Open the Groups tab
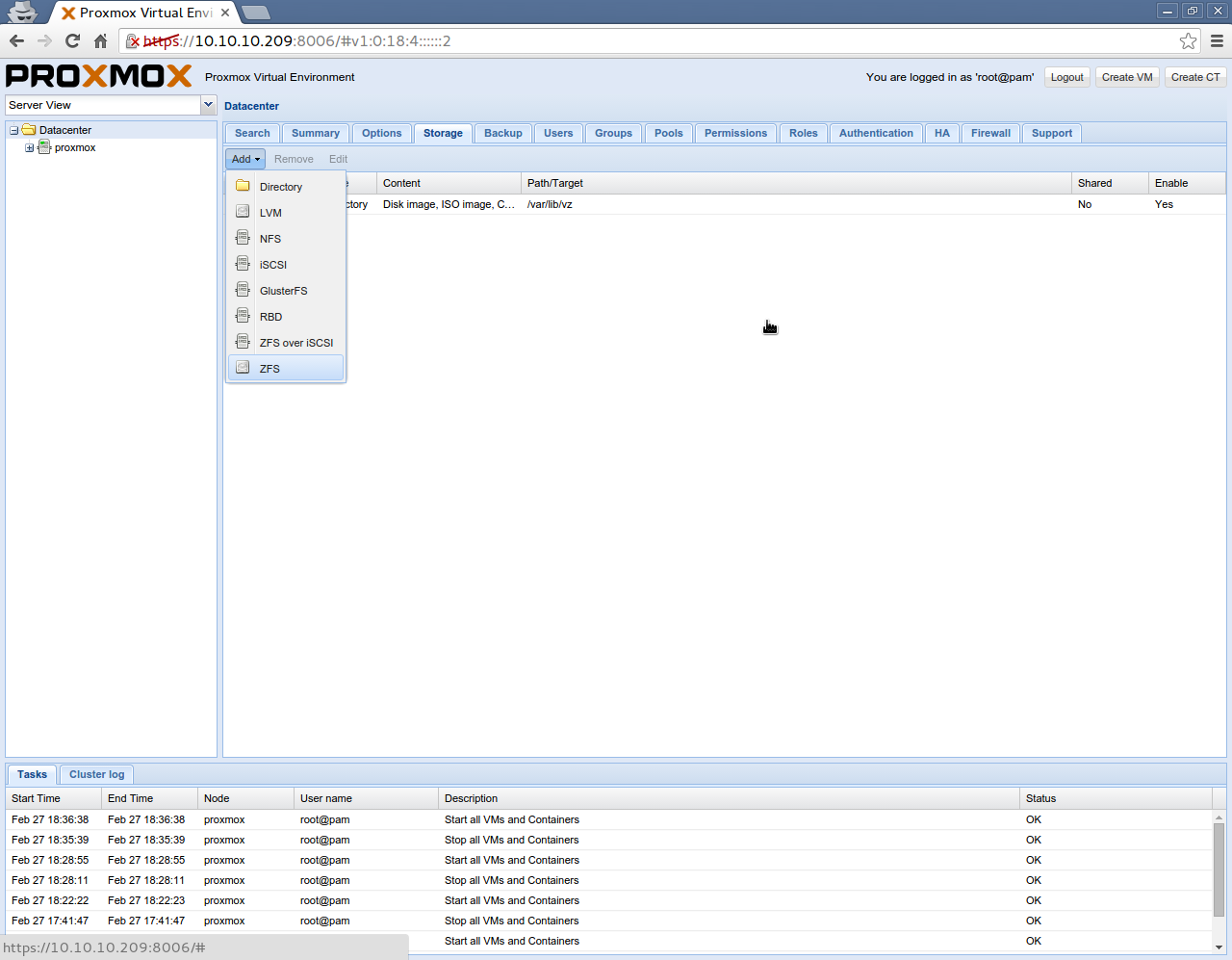This screenshot has height=960, width=1232. pos(613,134)
